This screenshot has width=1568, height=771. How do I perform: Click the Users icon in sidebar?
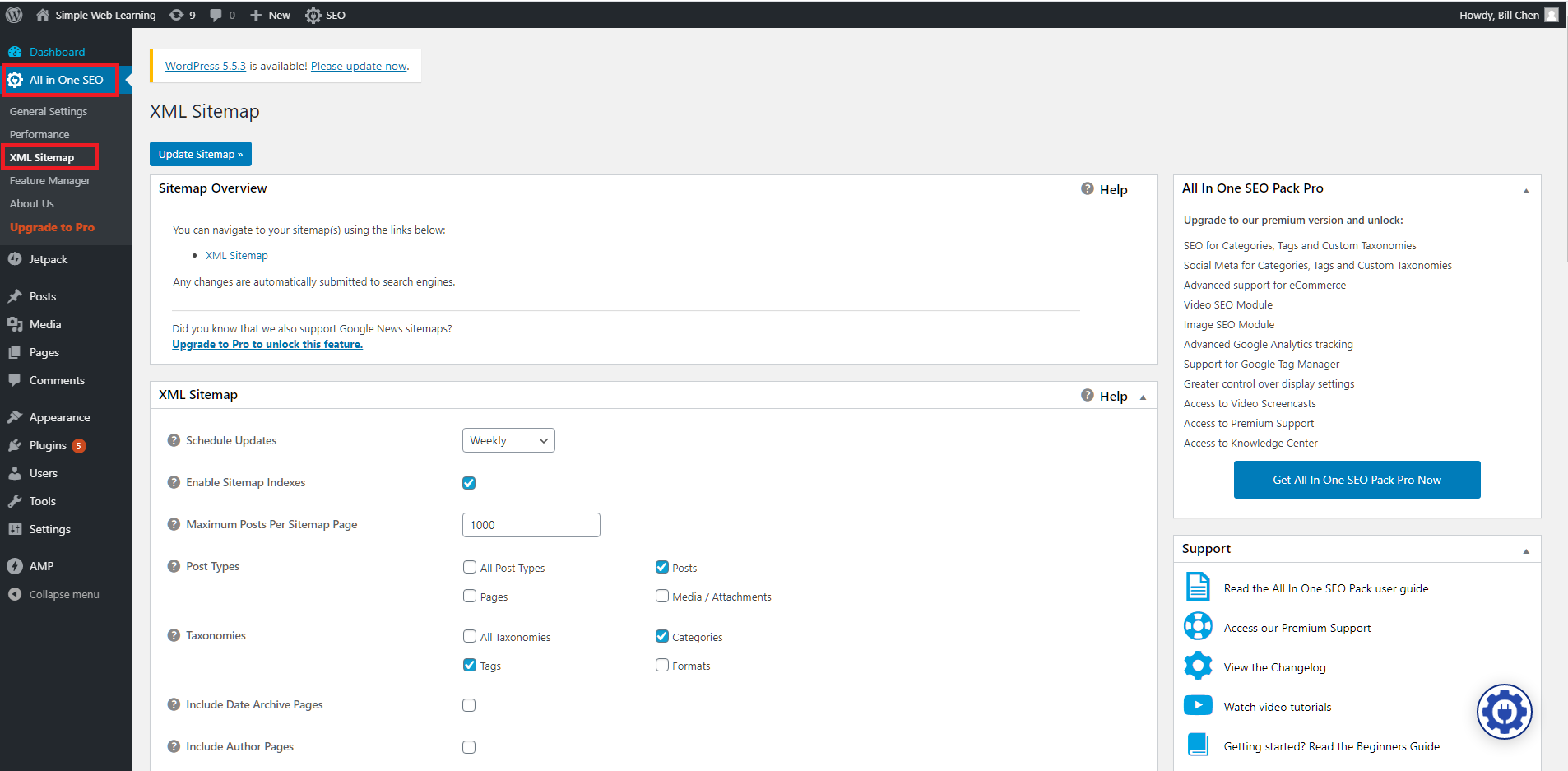click(x=15, y=473)
